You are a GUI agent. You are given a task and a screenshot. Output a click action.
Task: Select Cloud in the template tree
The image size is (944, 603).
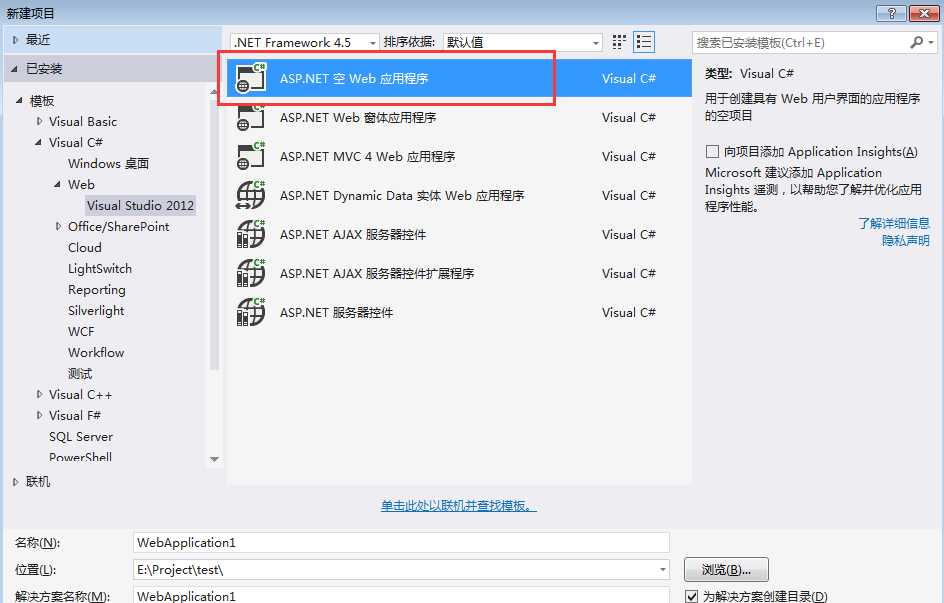tap(85, 247)
